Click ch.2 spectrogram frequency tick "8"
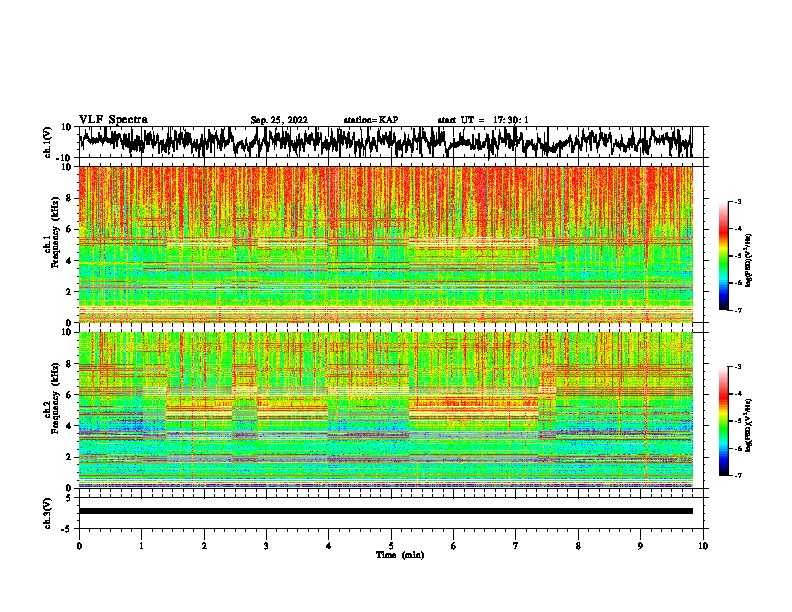 coord(69,364)
